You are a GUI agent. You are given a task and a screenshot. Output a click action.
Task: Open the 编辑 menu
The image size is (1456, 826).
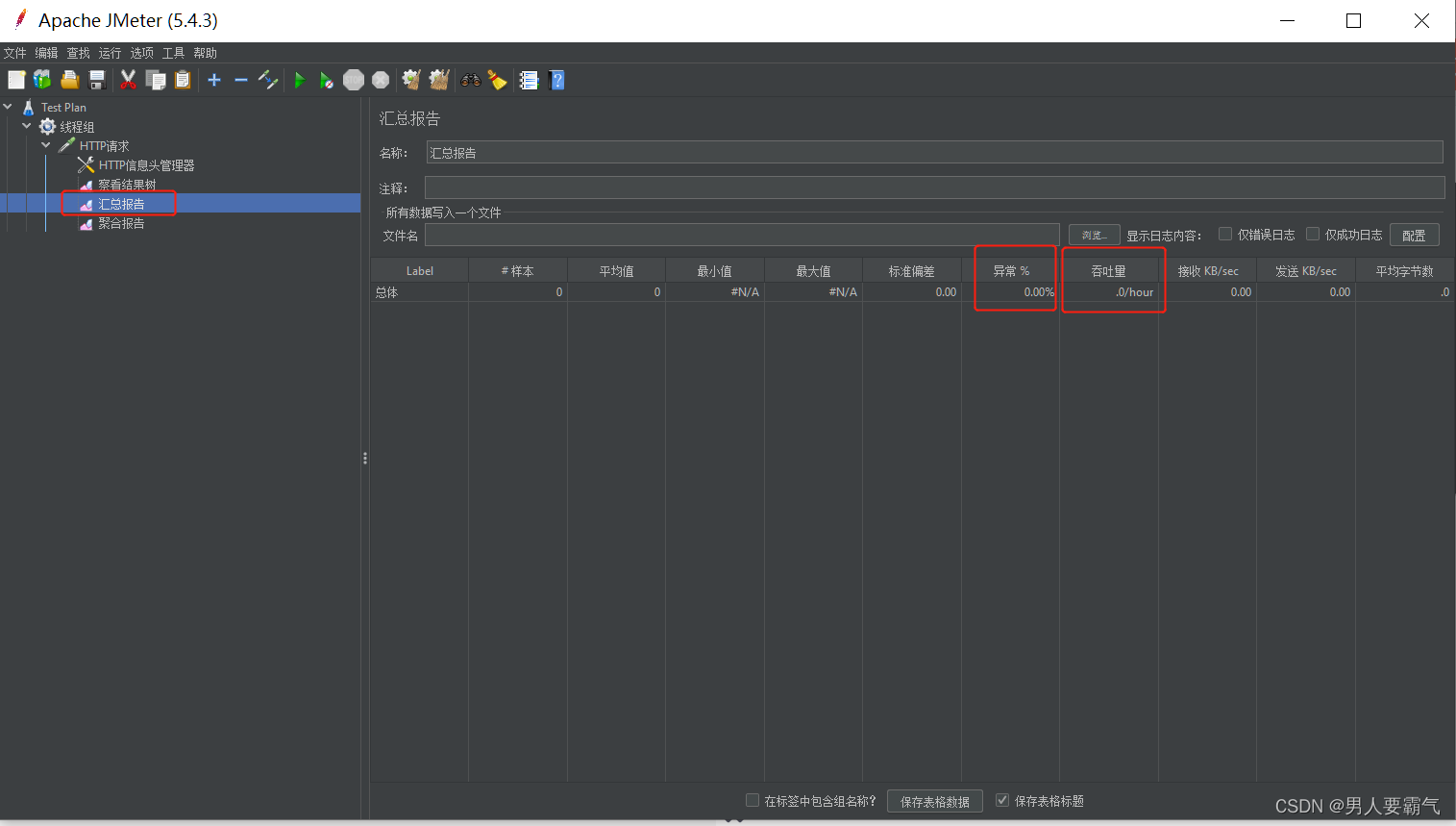click(46, 53)
